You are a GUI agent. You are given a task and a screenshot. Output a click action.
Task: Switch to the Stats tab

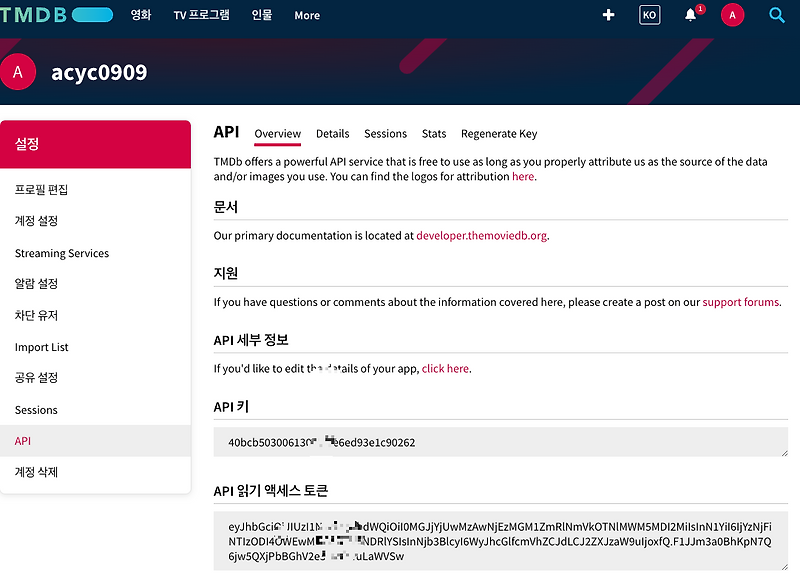[x=434, y=134]
